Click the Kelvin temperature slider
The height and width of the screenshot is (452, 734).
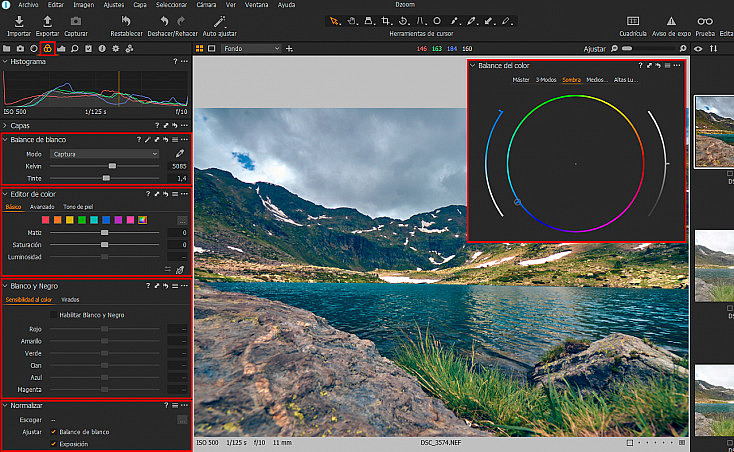click(x=104, y=166)
